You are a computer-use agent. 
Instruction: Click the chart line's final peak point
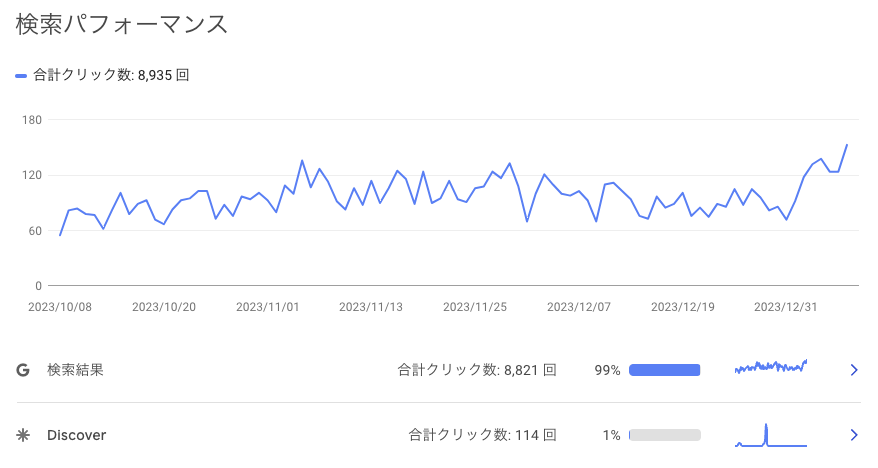847,145
